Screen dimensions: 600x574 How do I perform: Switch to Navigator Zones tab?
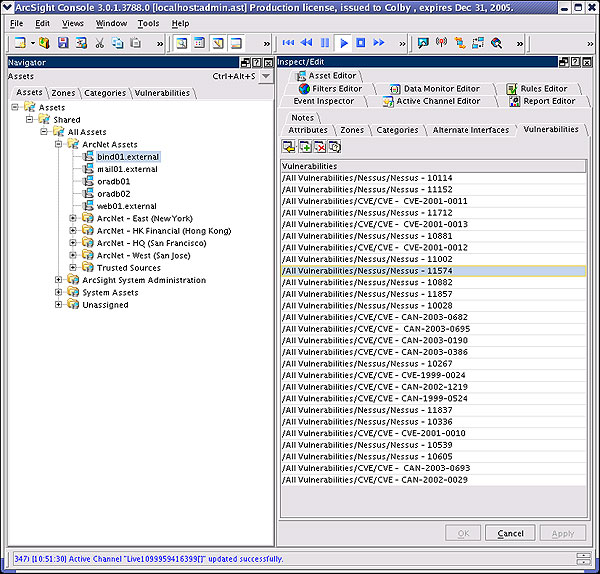pos(63,93)
